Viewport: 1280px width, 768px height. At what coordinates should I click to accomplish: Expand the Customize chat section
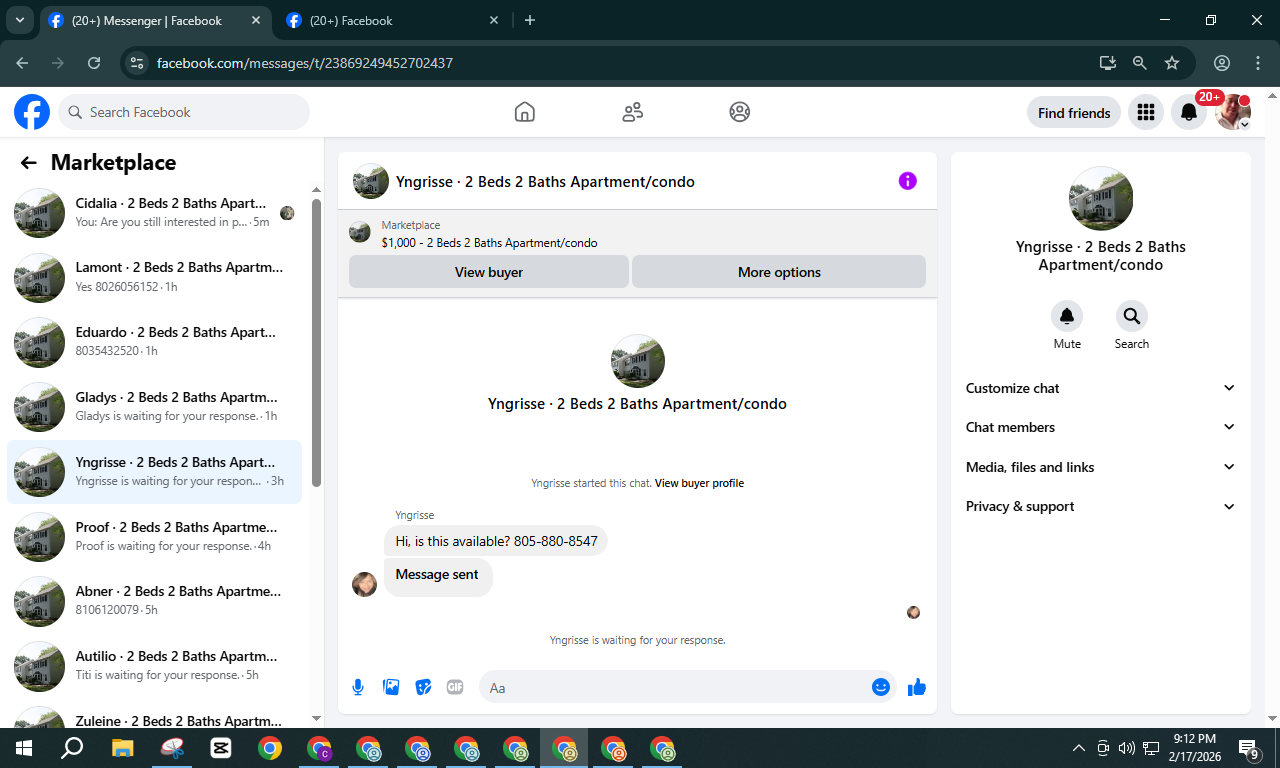(x=1100, y=388)
